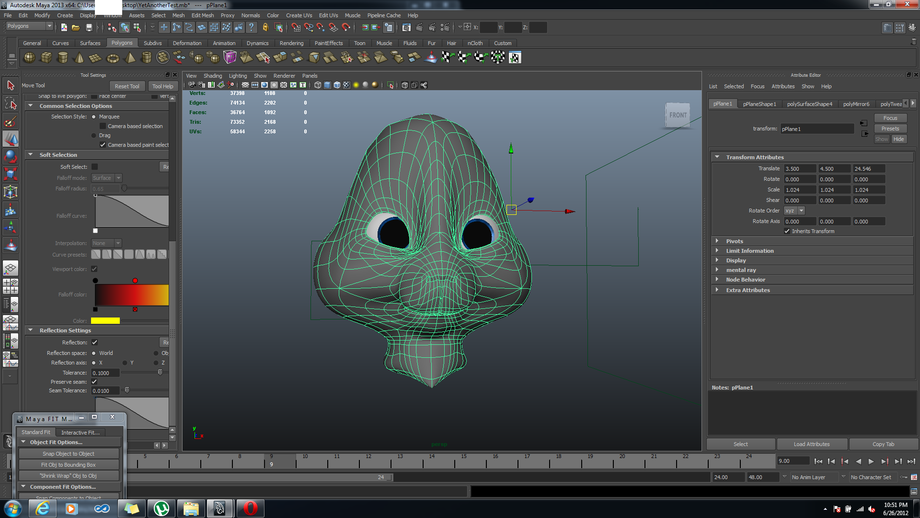The height and width of the screenshot is (518, 920).
Task: Toggle smooth shade blue cube in viewport
Action: (x=327, y=85)
